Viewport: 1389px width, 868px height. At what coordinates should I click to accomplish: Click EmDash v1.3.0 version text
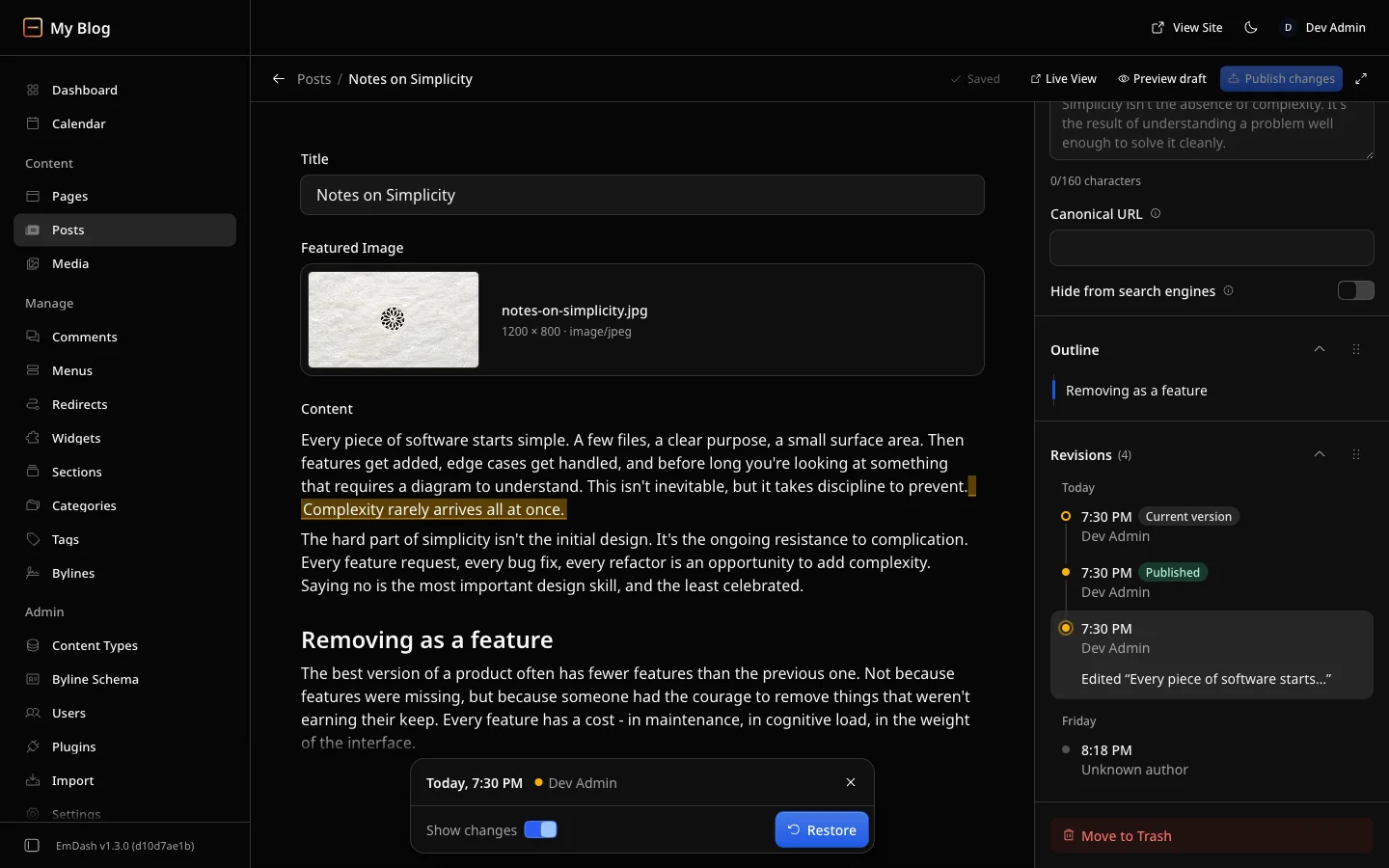click(125, 846)
